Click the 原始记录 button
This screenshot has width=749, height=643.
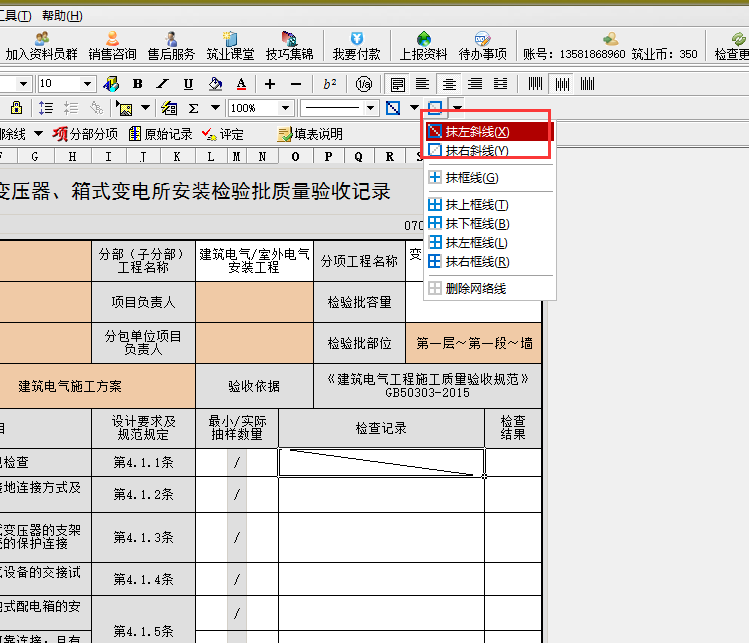[x=160, y=134]
